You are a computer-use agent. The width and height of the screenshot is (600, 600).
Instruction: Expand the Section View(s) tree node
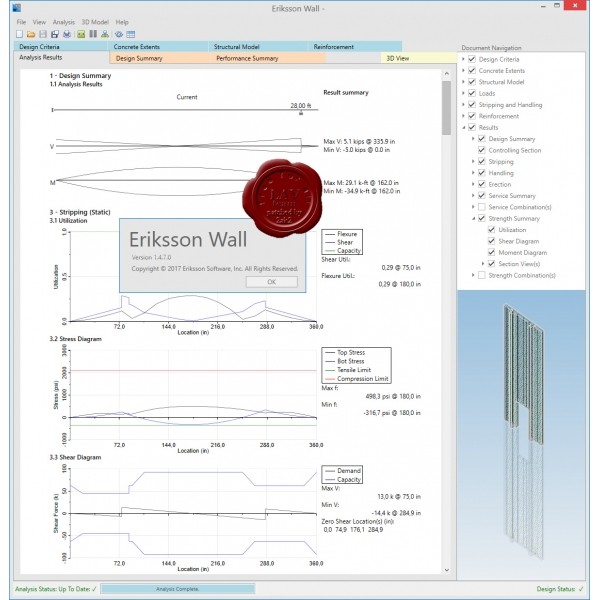(483, 264)
